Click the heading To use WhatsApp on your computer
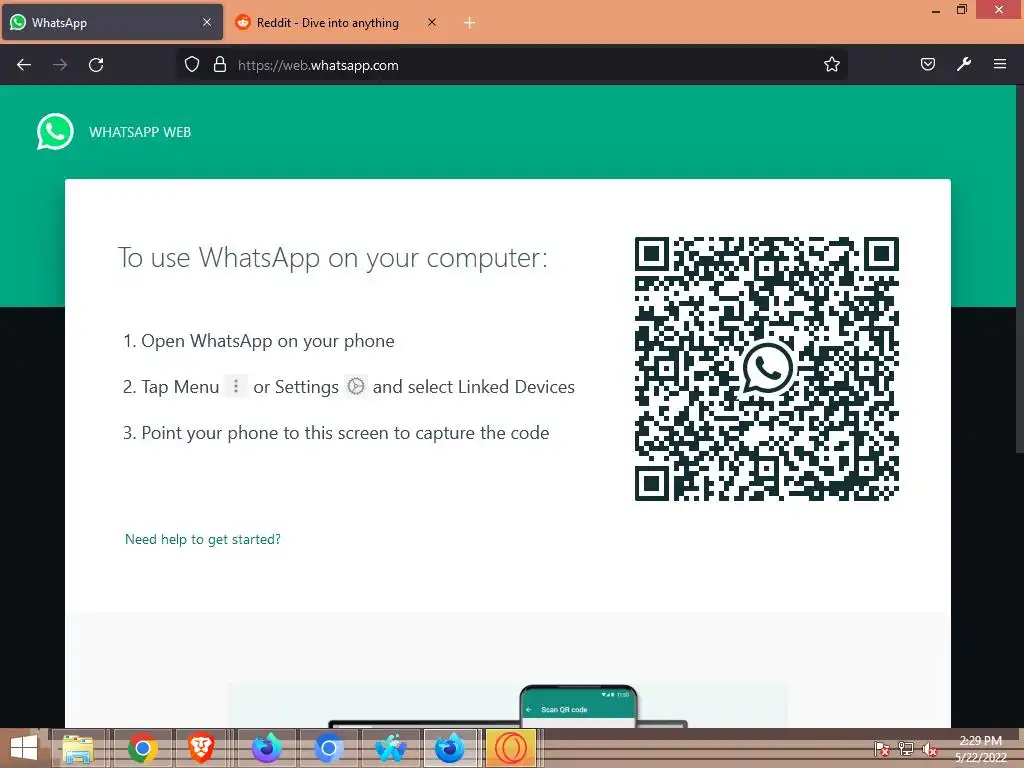1024x768 pixels. [x=332, y=258]
